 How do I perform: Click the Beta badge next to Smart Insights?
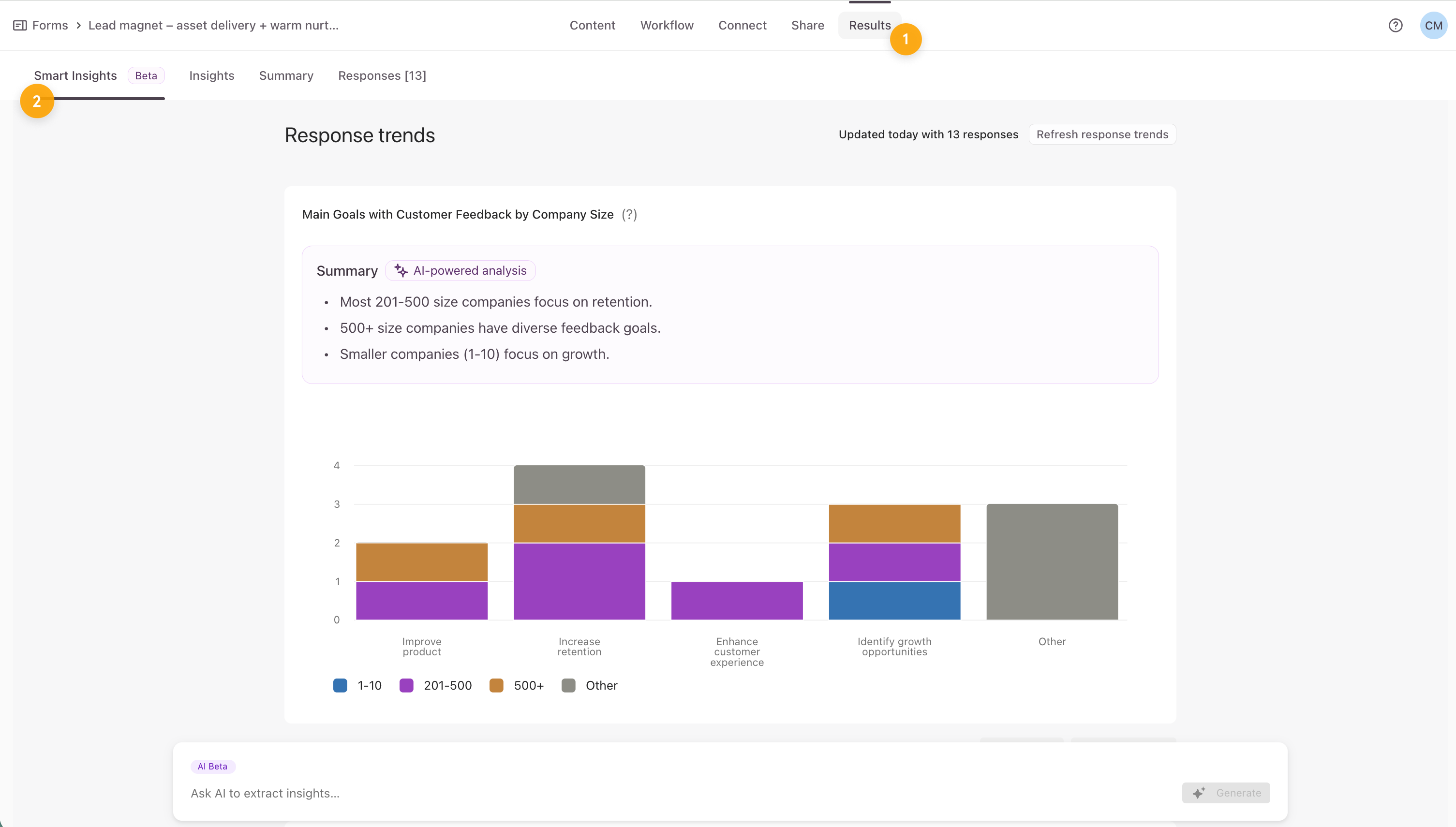(x=146, y=76)
